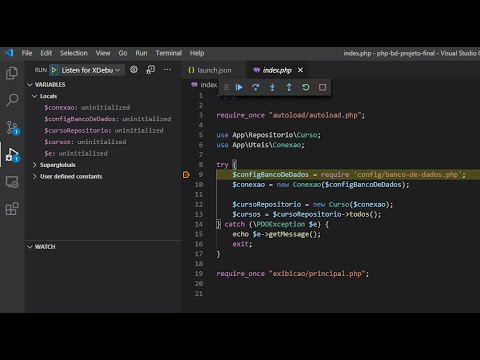The height and width of the screenshot is (360, 480).
Task: Open the File menu
Action: tap(27, 53)
